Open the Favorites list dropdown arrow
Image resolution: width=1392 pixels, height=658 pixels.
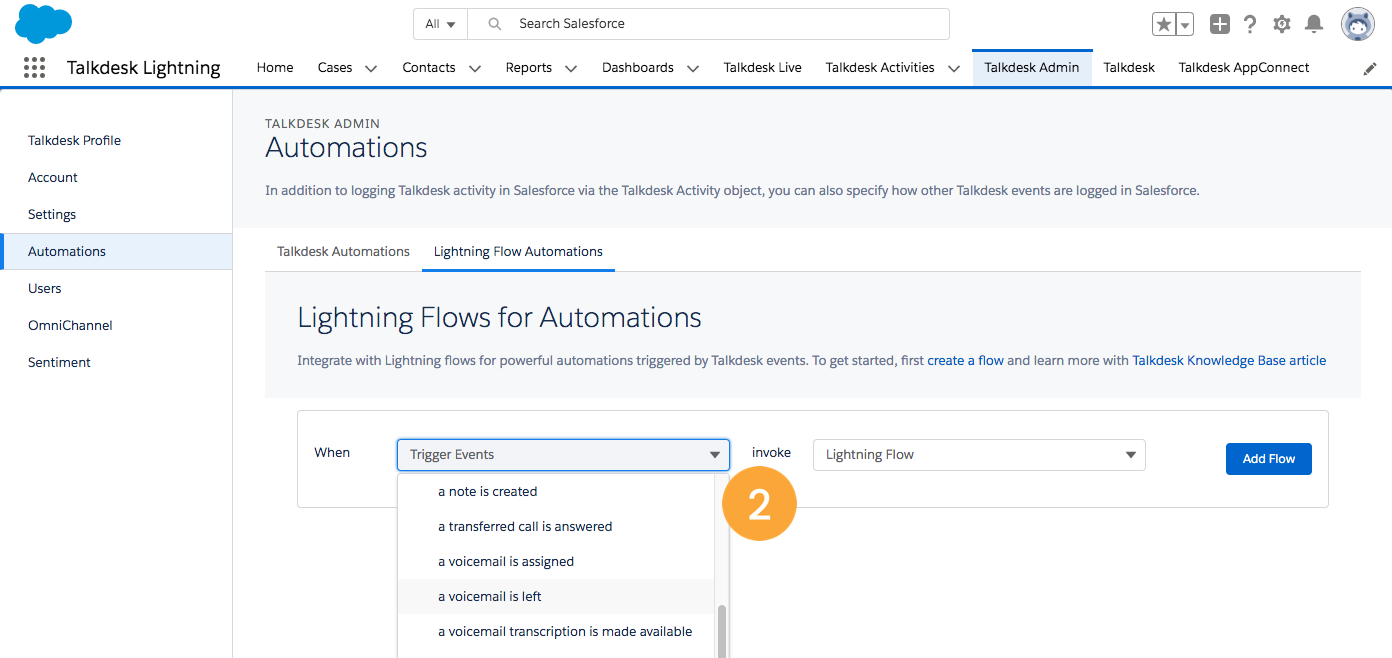click(1185, 24)
